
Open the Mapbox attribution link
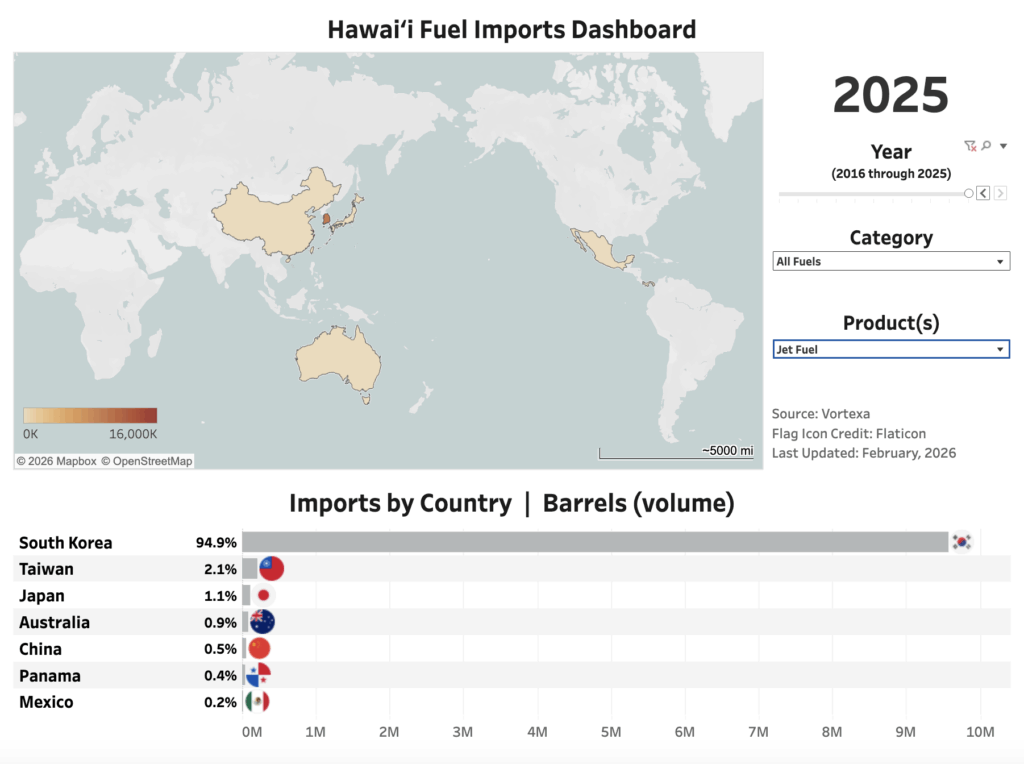56,461
